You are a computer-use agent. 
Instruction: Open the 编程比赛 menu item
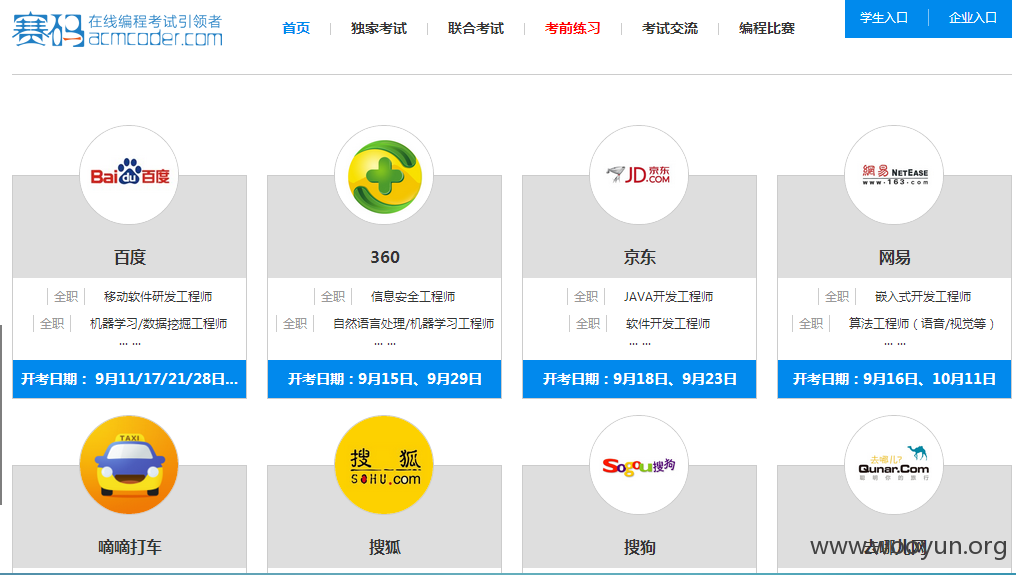(767, 29)
